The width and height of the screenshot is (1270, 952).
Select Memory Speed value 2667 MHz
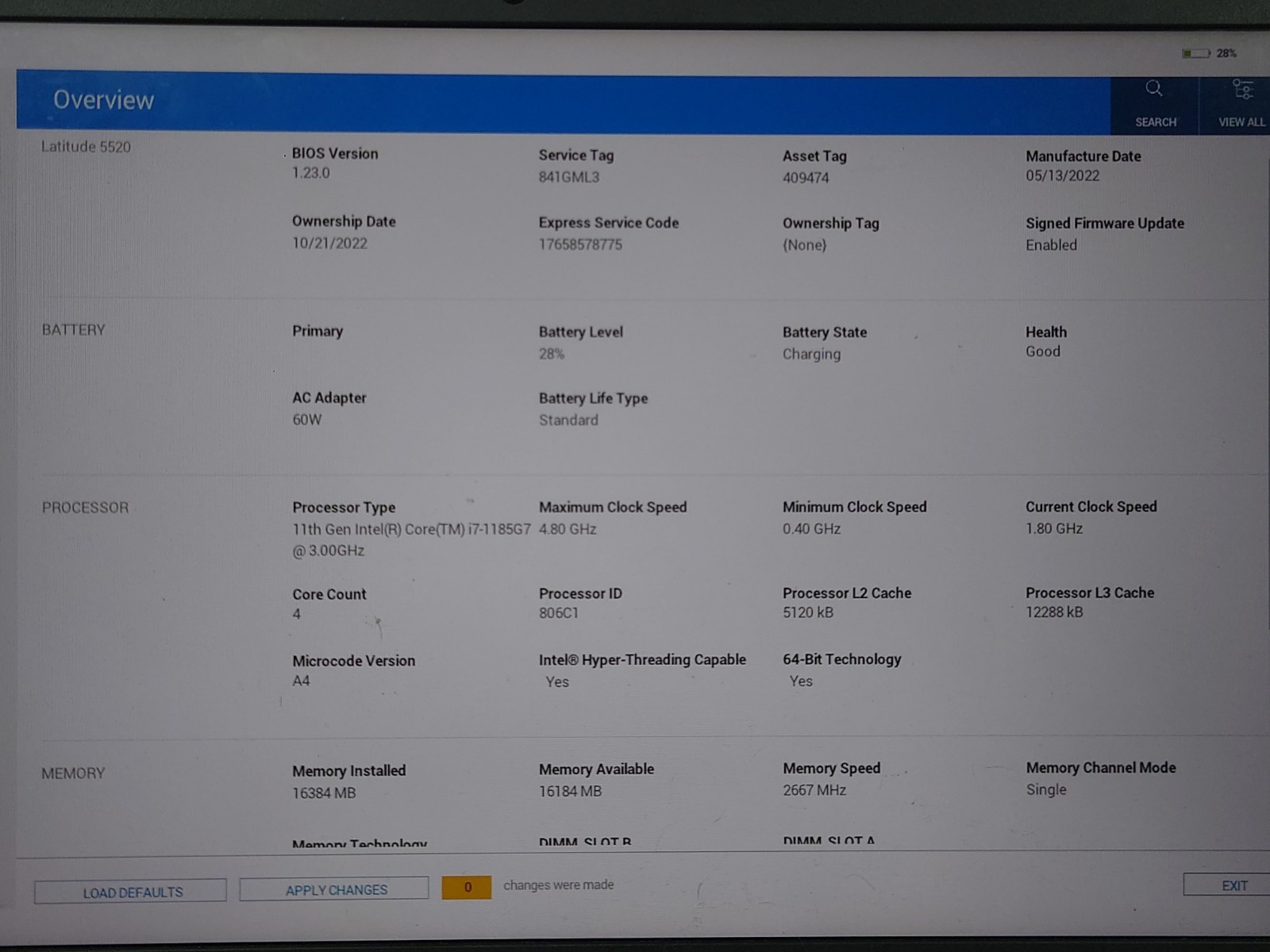(814, 791)
